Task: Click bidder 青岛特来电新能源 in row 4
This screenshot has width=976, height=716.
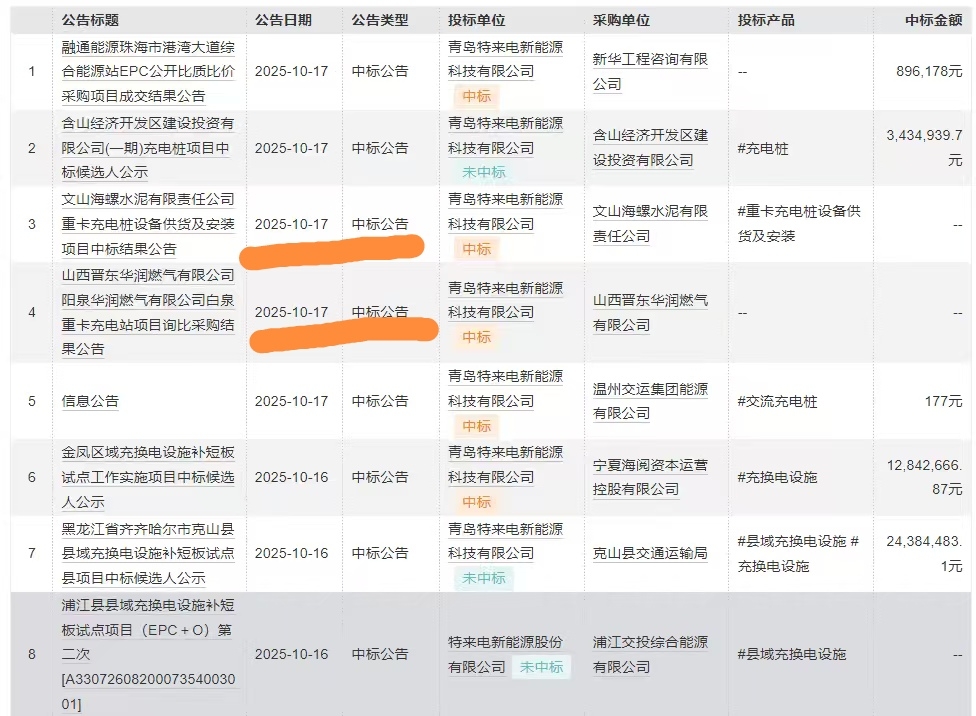Action: tap(505, 300)
